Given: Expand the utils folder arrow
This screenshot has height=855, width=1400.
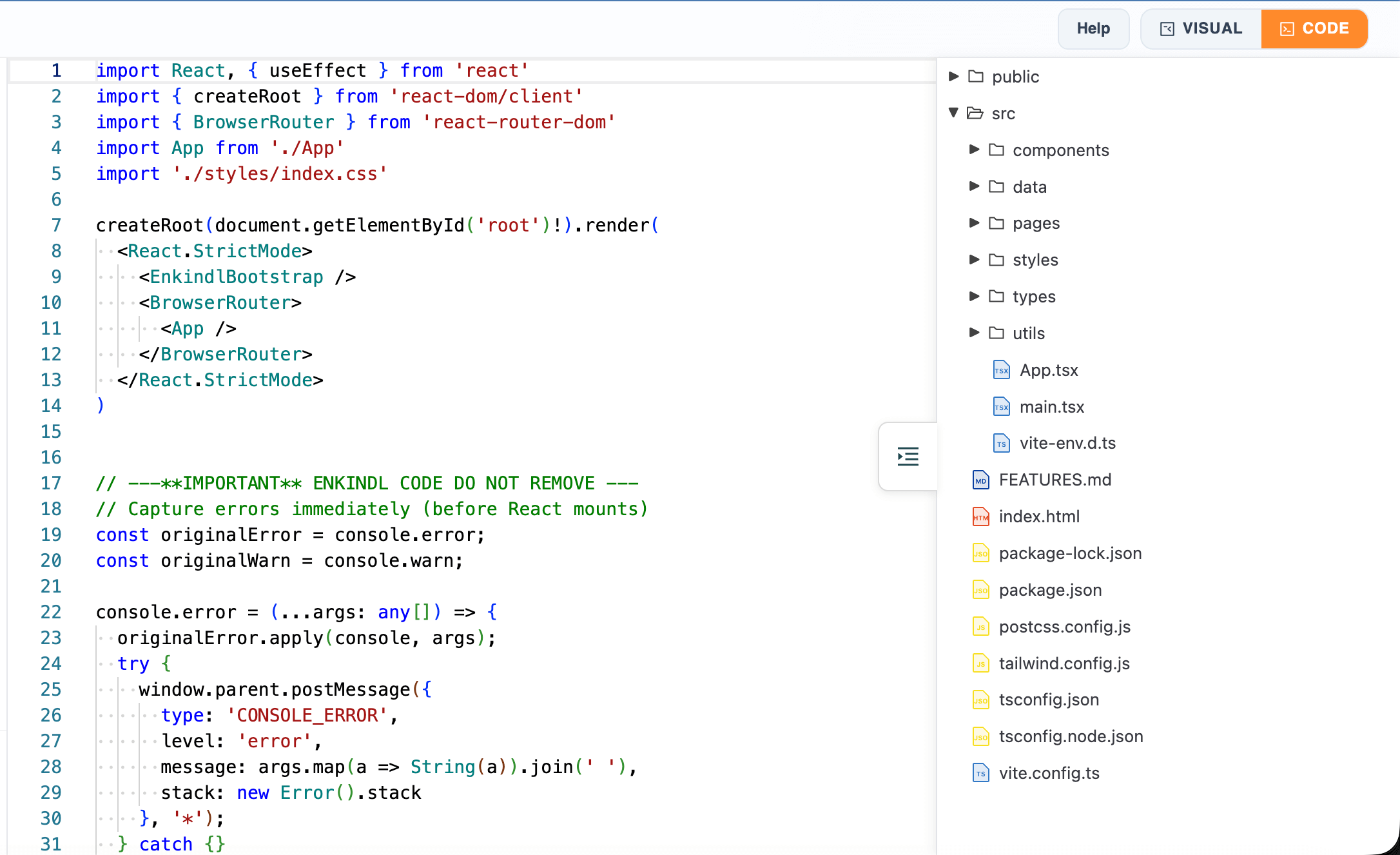Looking at the screenshot, I should click(975, 333).
